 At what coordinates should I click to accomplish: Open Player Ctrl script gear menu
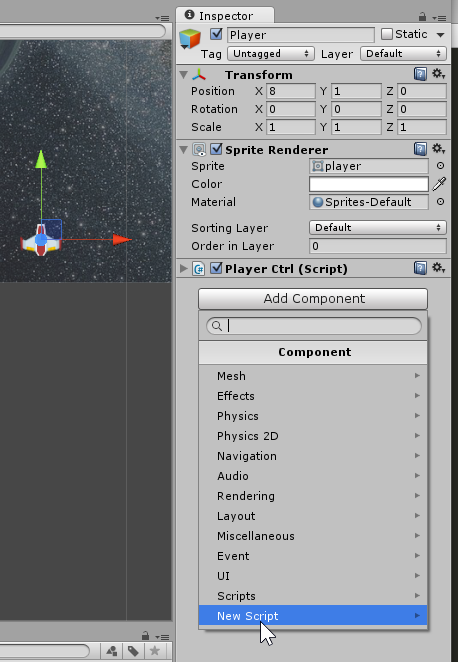tap(439, 268)
